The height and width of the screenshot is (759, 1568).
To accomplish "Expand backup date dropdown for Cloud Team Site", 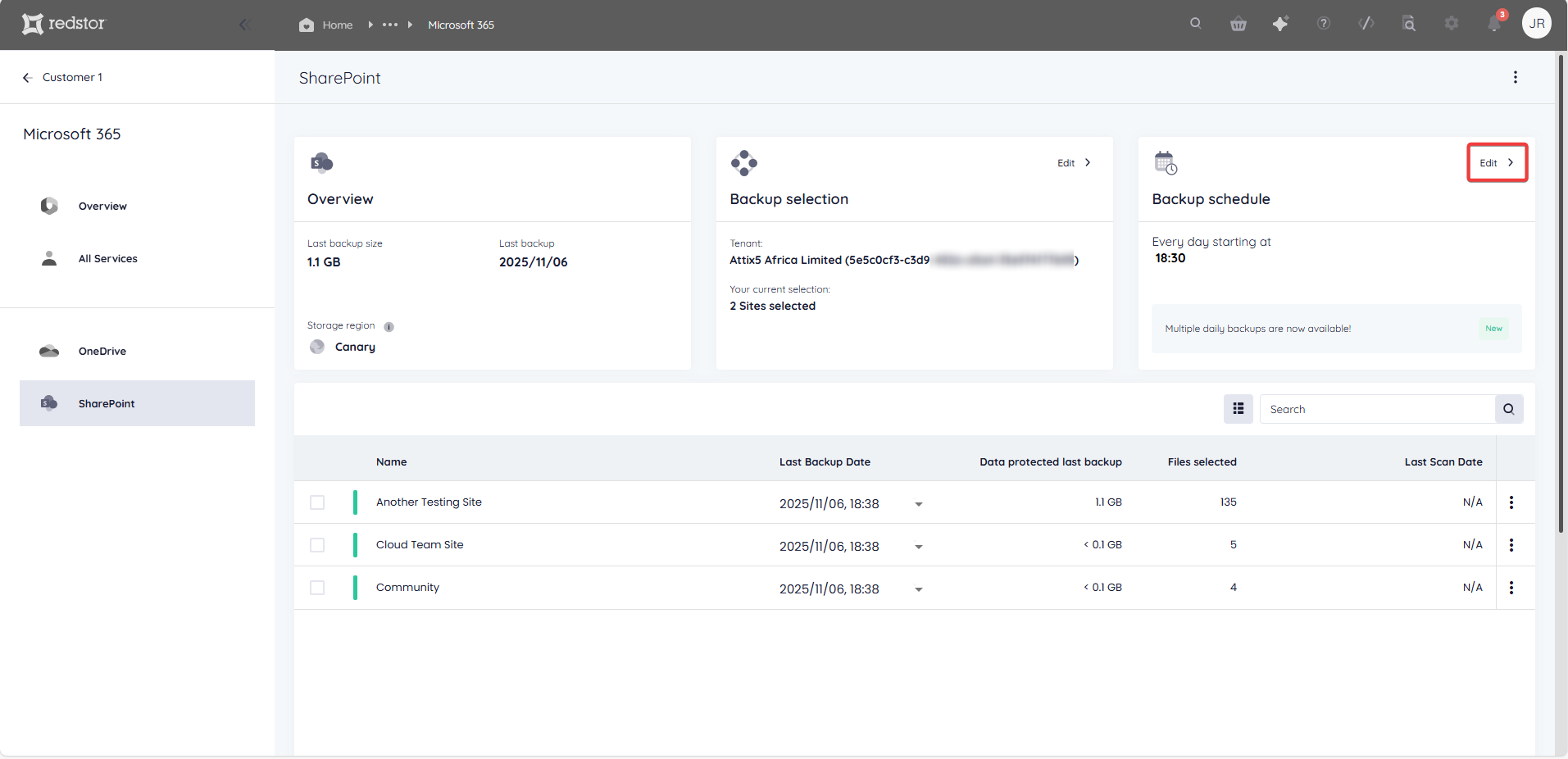I will pyautogui.click(x=919, y=547).
